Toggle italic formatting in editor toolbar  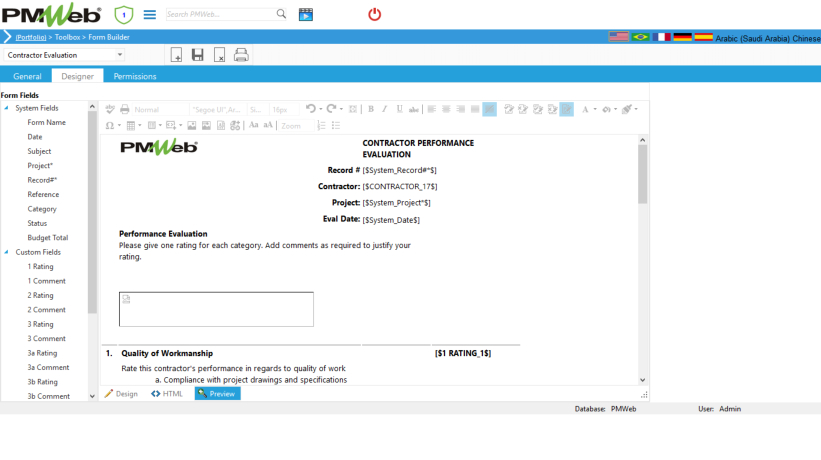coord(385,109)
